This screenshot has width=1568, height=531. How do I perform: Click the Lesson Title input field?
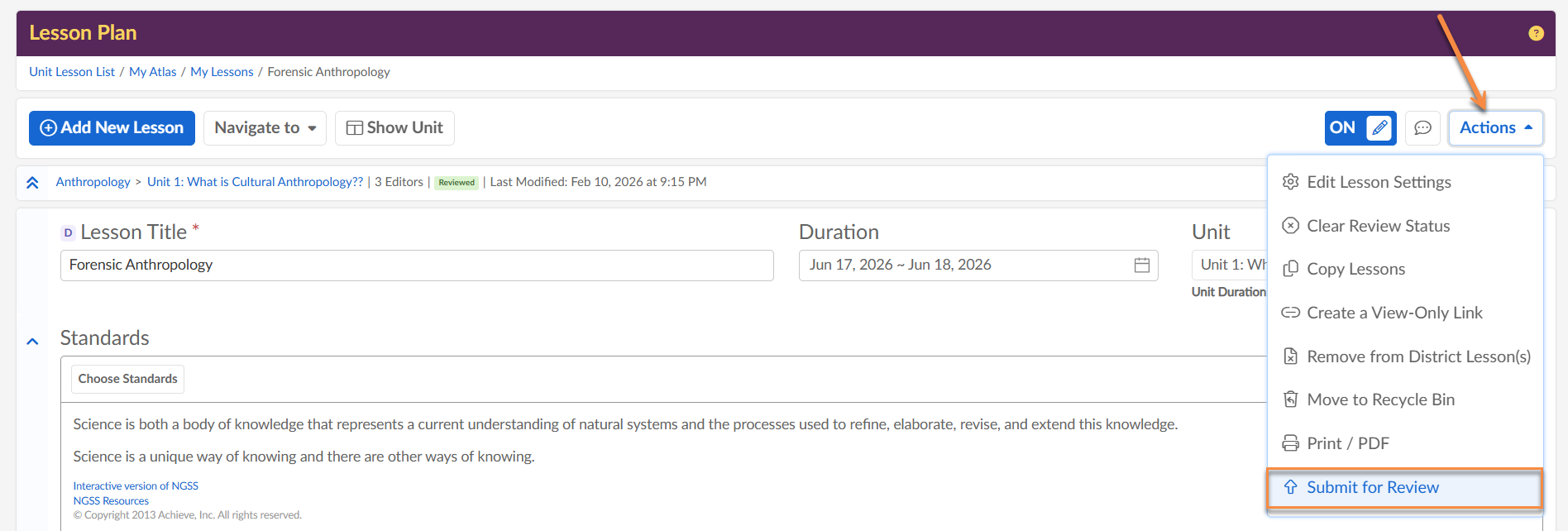tap(417, 265)
